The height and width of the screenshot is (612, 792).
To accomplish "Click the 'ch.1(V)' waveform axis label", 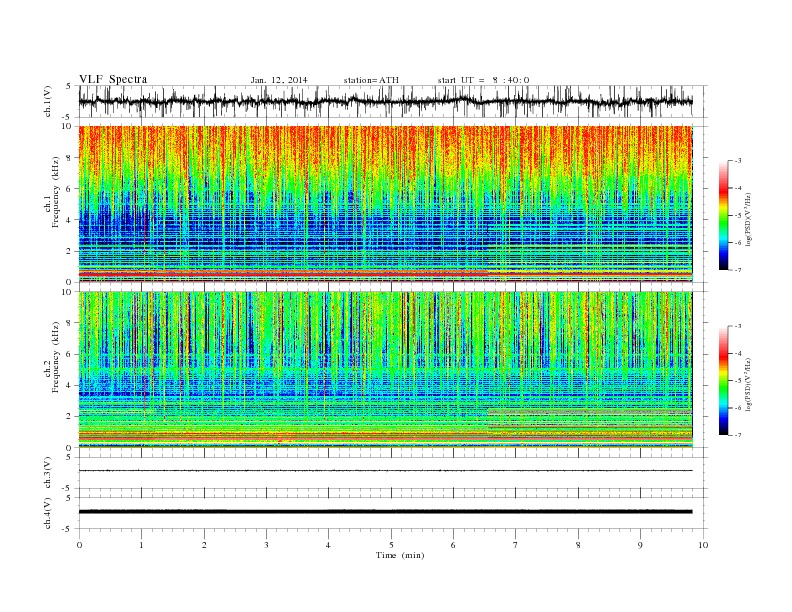I will point(48,101).
